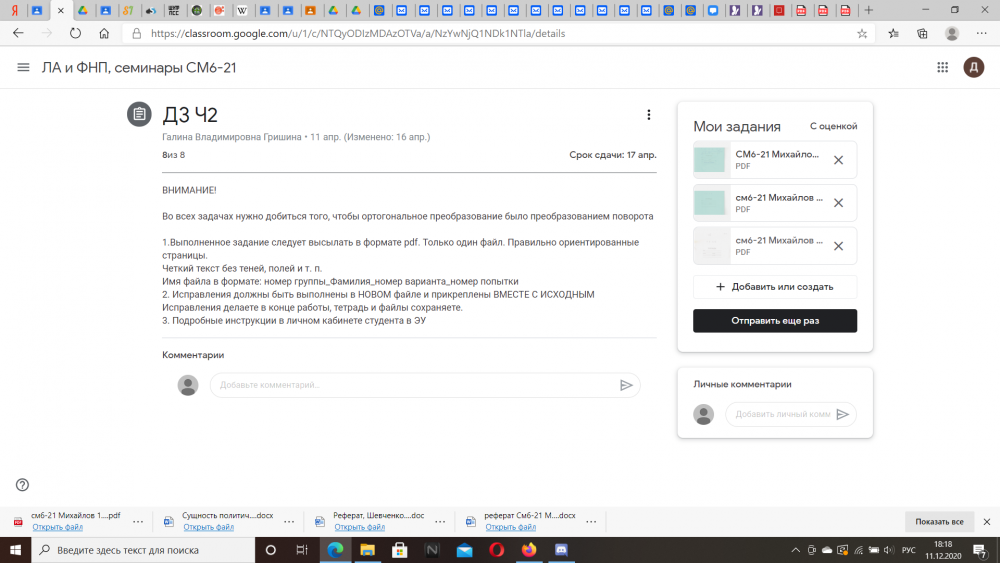This screenshot has width=1000, height=563.
Task: Open the second attached PDF thumbnail
Action: [709, 203]
